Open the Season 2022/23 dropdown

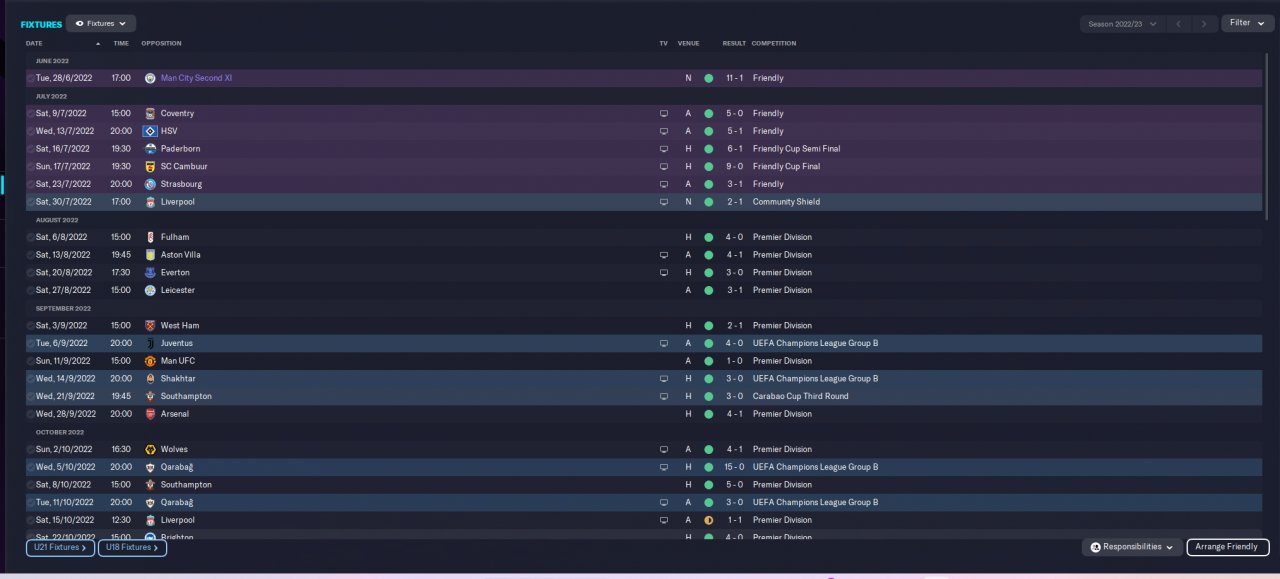(x=1122, y=23)
